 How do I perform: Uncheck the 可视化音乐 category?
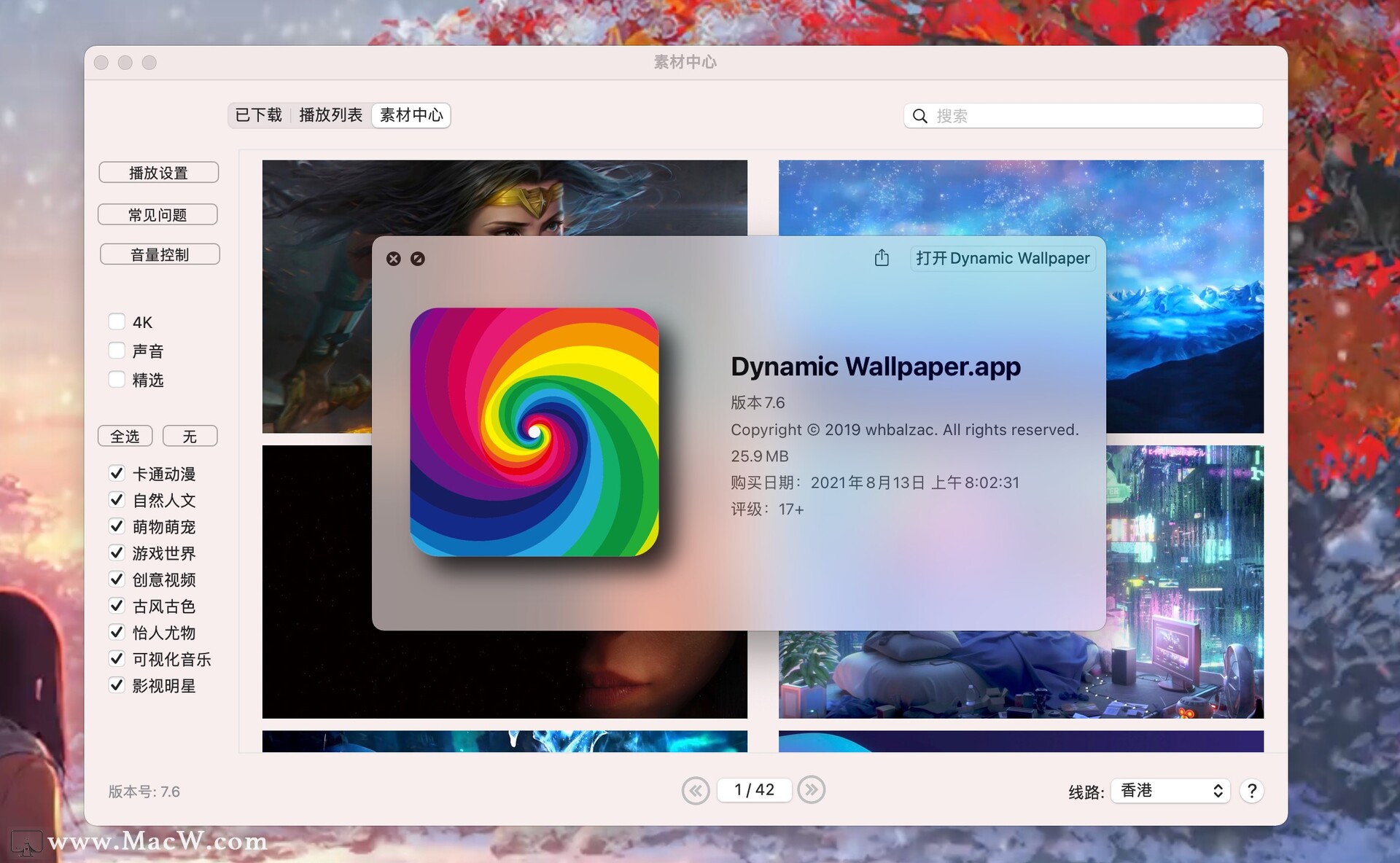coord(117,659)
